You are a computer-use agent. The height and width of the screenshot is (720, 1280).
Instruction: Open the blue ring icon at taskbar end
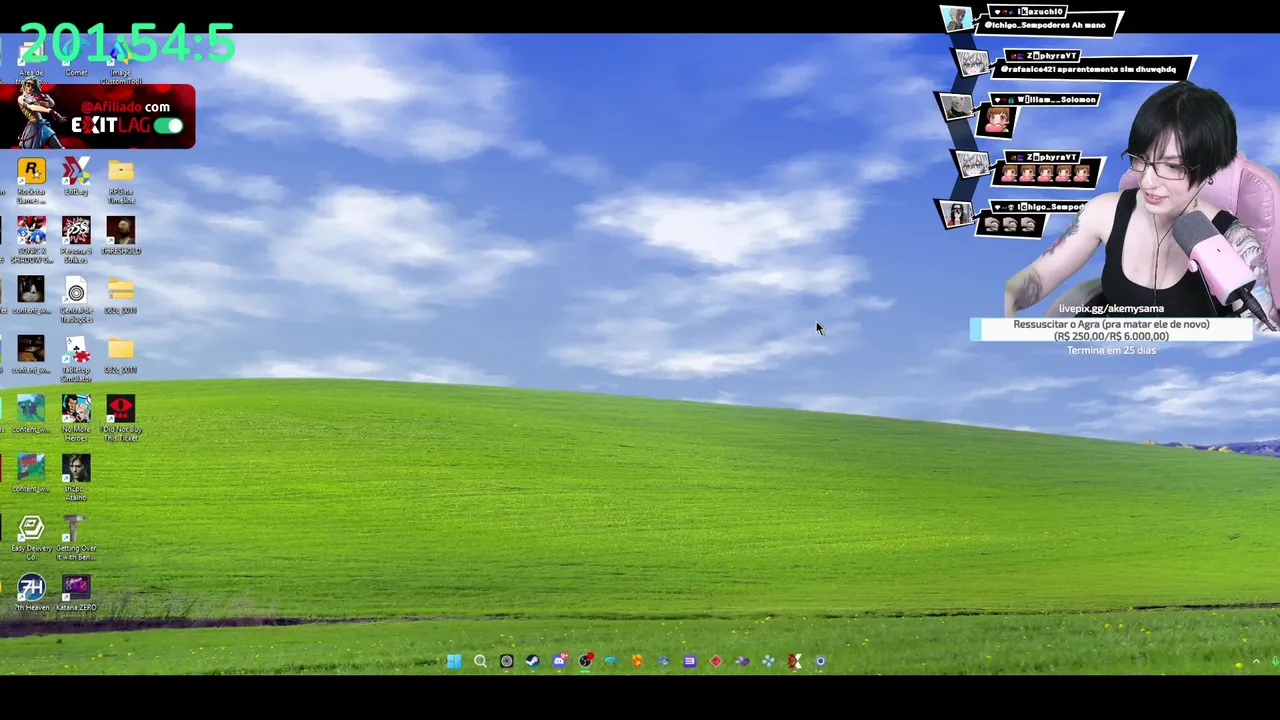point(820,661)
